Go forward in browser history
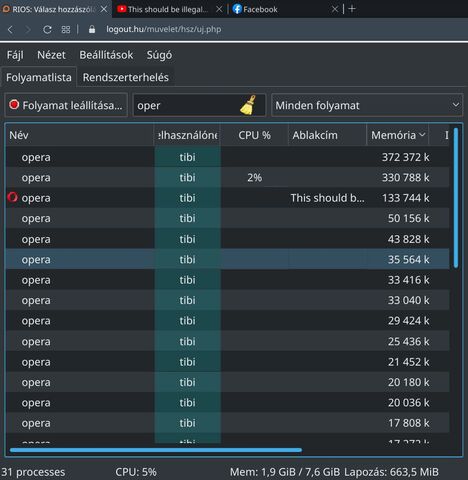The image size is (468, 480). coord(28,30)
